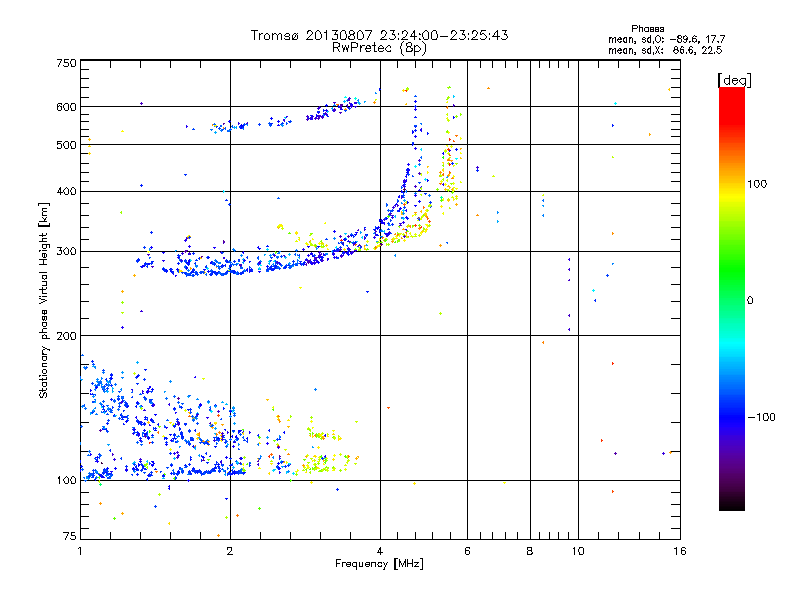
Task: Click the 'Phases' header label
Action: click(647, 29)
